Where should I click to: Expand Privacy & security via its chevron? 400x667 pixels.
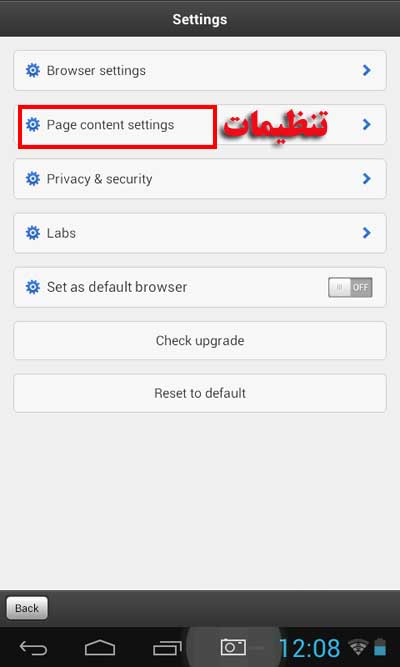366,179
